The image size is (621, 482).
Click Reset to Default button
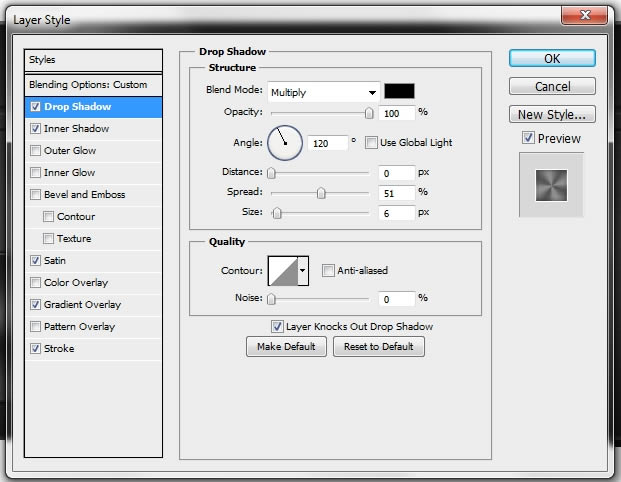coord(379,347)
